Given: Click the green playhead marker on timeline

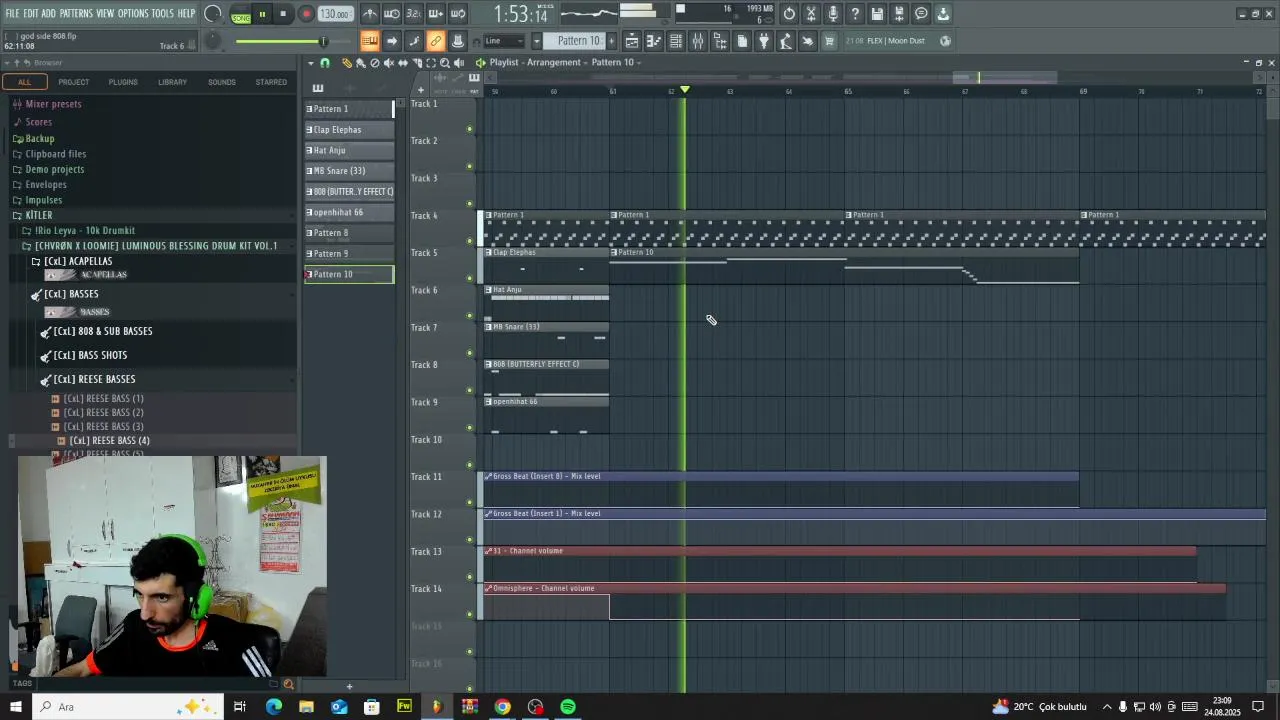Looking at the screenshot, I should [x=685, y=91].
